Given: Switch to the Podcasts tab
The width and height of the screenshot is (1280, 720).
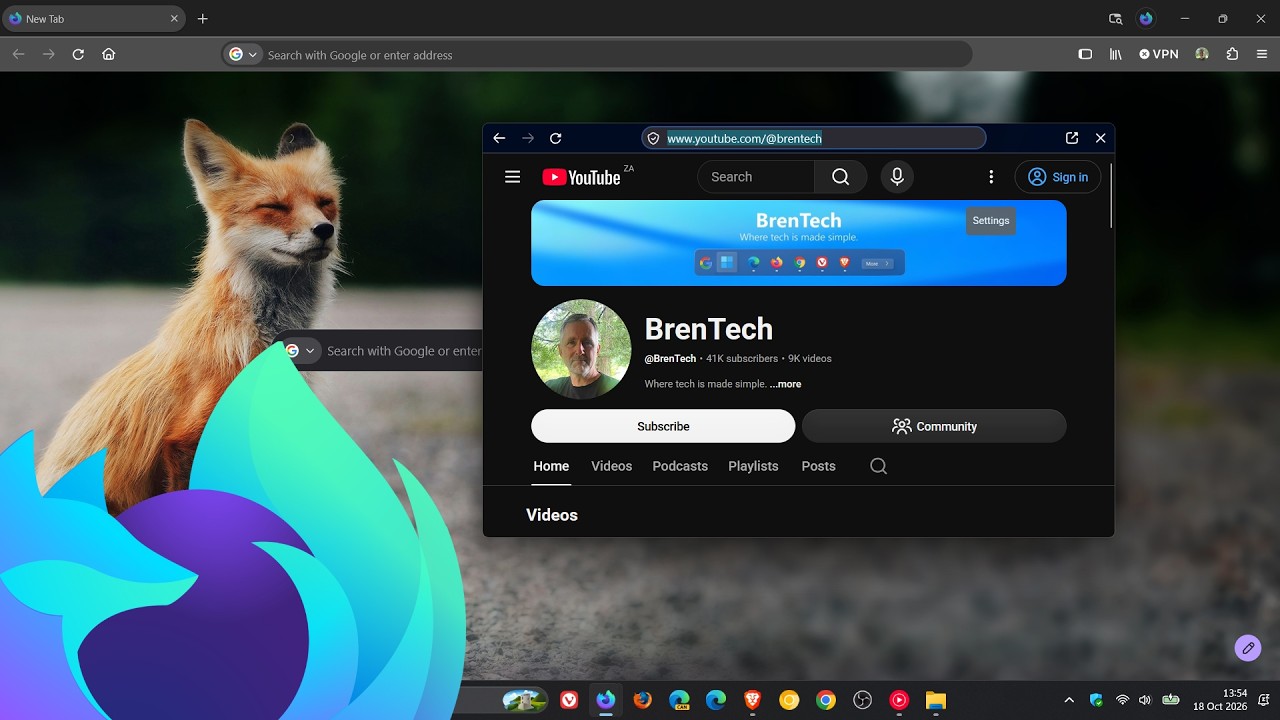Looking at the screenshot, I should coord(680,466).
